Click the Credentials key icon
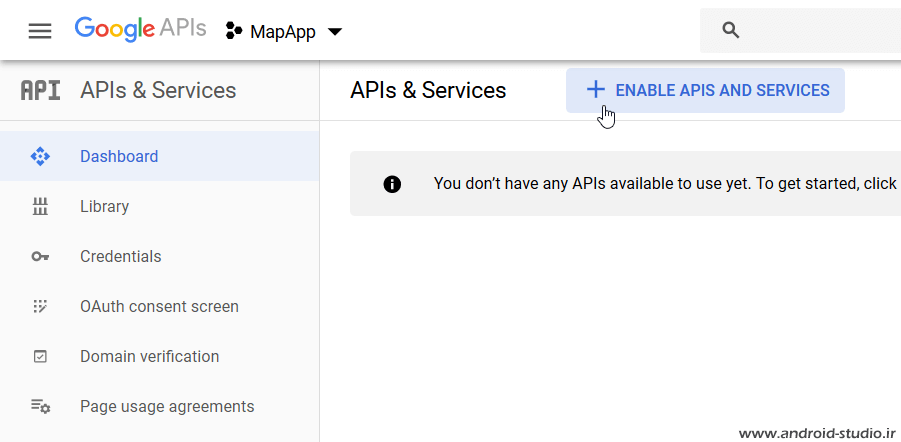 click(x=40, y=256)
